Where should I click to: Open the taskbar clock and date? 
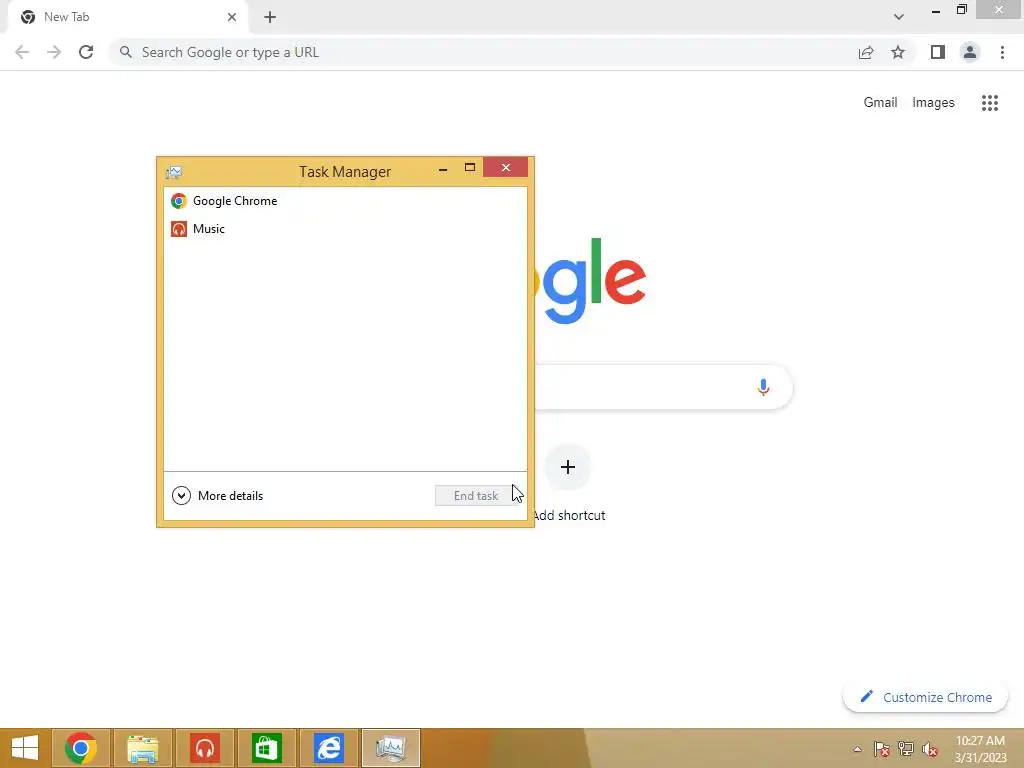coord(980,749)
